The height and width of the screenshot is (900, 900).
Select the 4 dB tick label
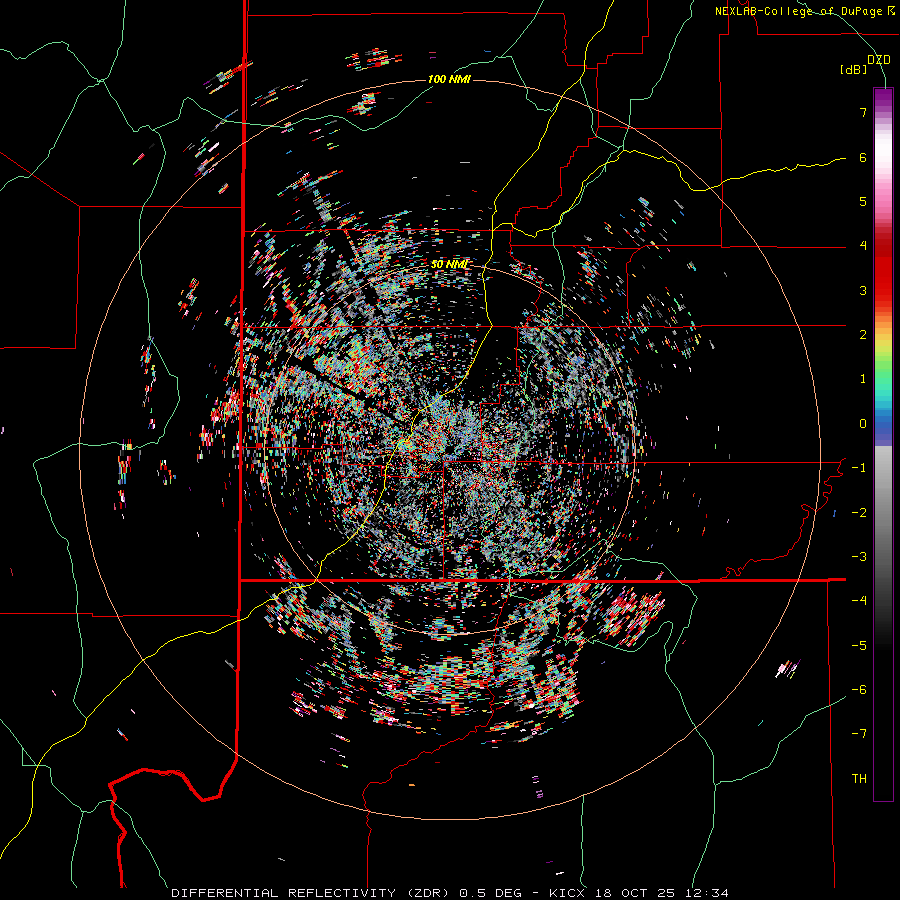pyautogui.click(x=863, y=246)
